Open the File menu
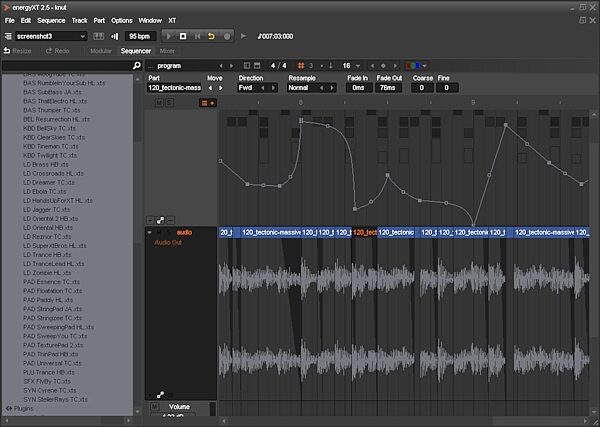Viewport: 600px width, 427px height. point(10,20)
